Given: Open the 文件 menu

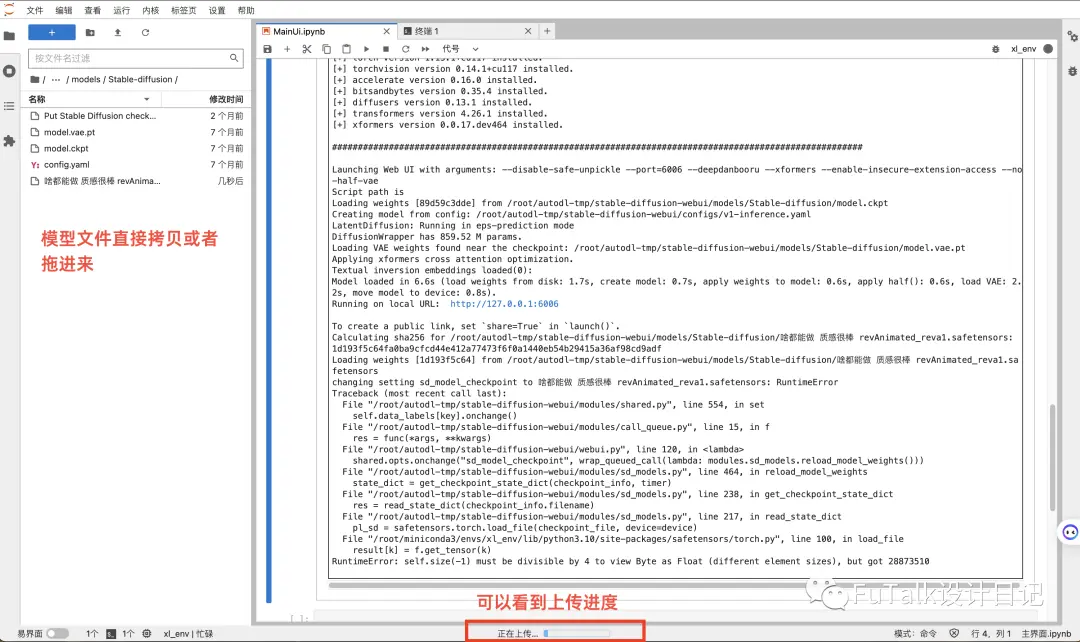Looking at the screenshot, I should point(34,10).
